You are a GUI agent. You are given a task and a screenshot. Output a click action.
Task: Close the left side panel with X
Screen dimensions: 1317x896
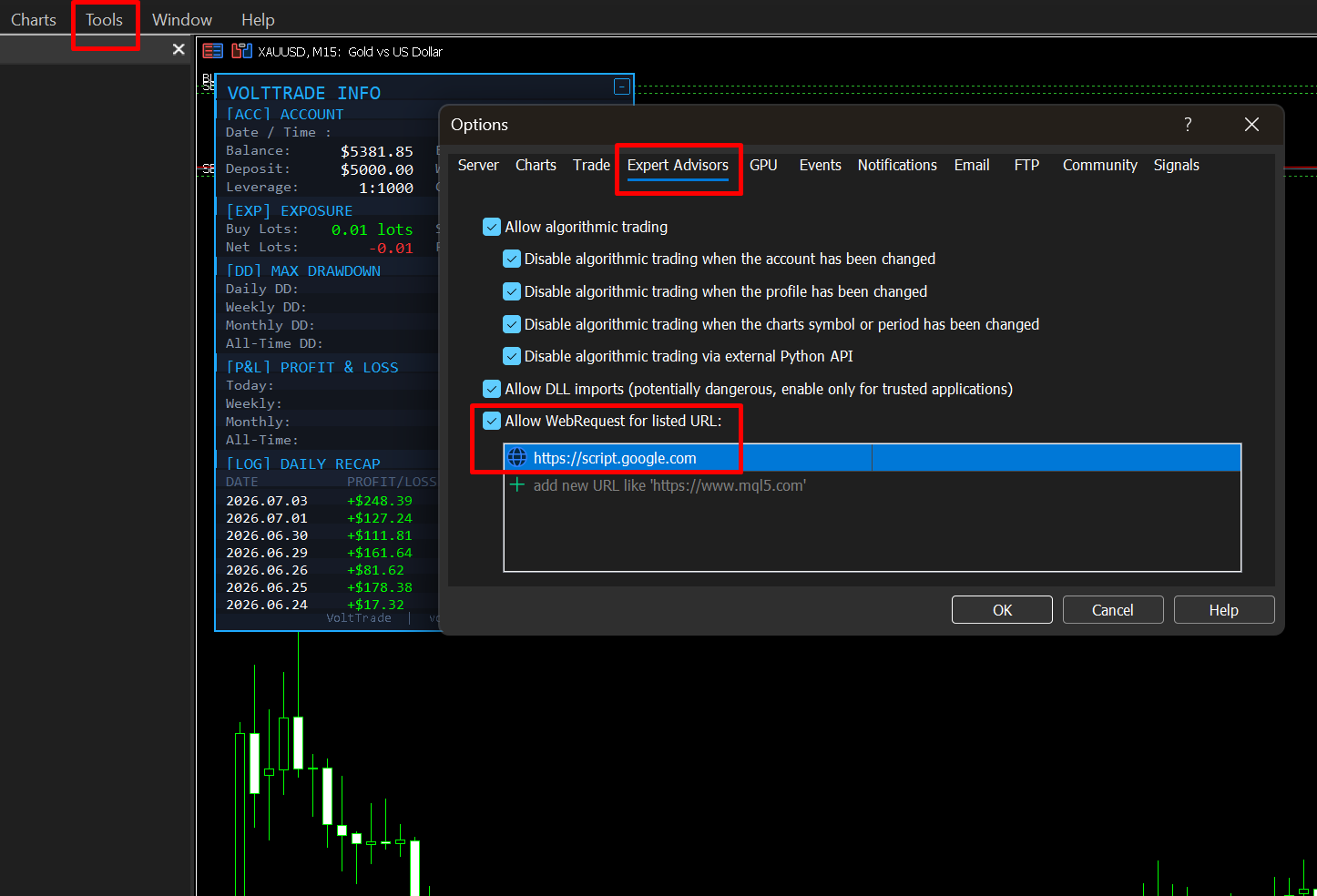pos(179,49)
